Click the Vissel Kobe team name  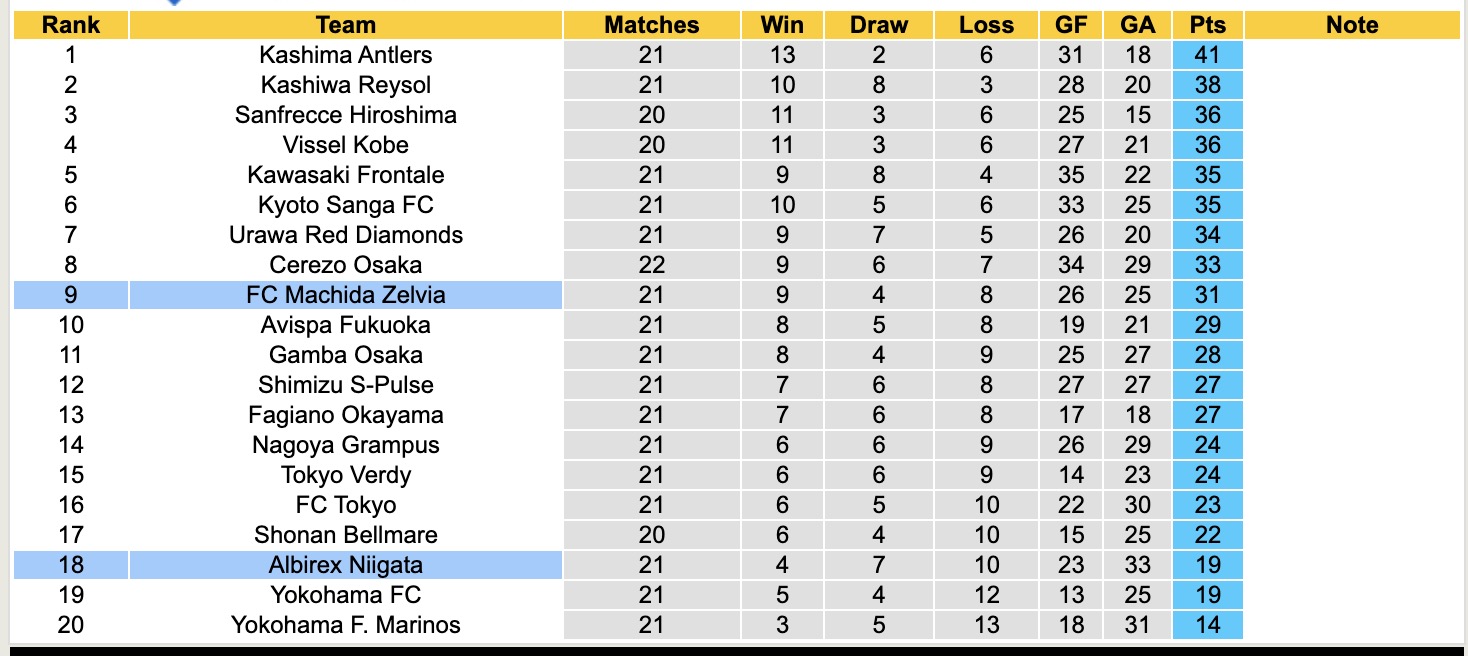345,145
